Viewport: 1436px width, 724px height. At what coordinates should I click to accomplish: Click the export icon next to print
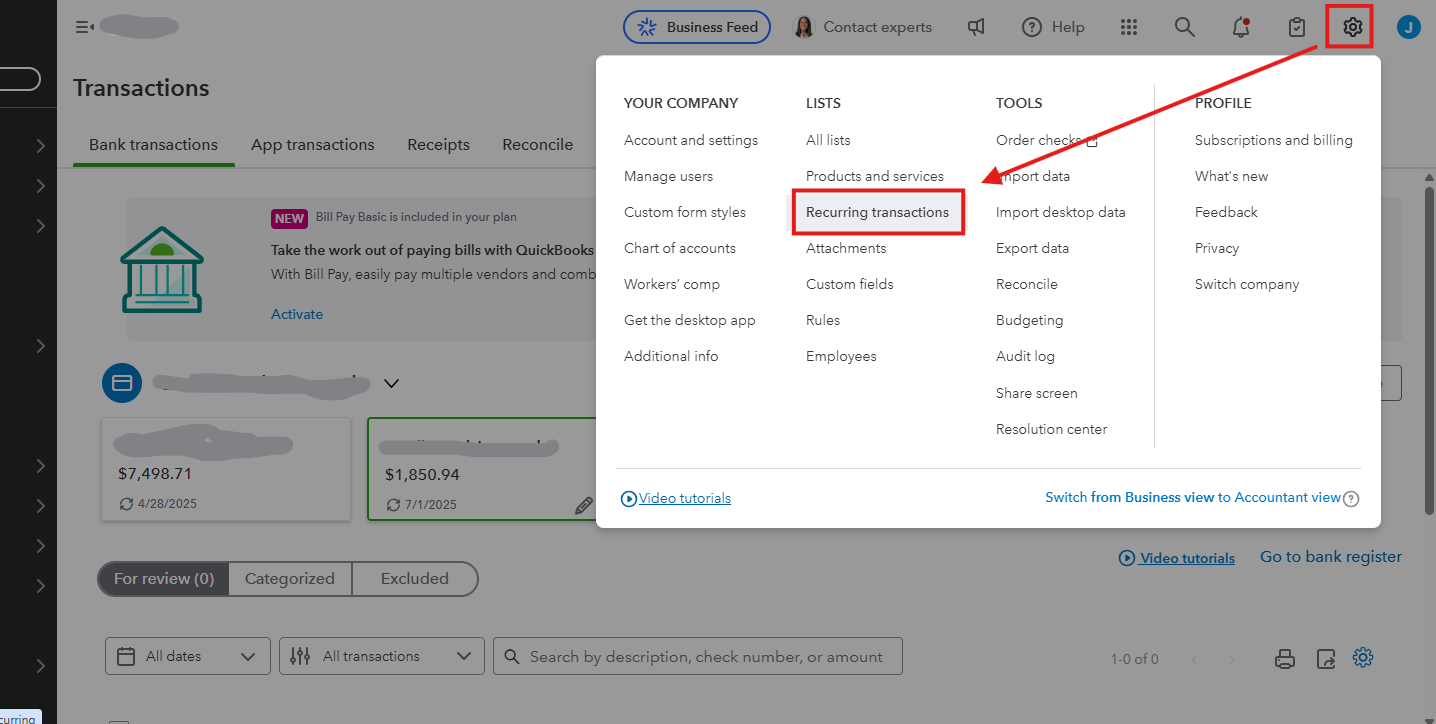coord(1326,658)
